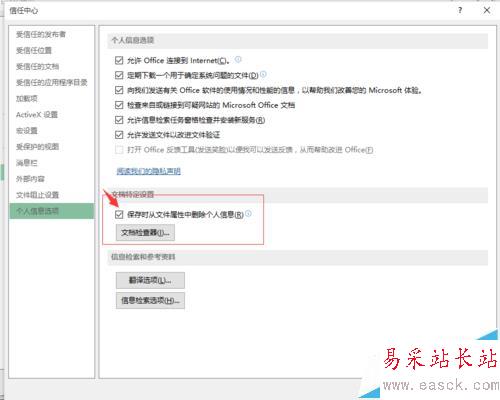500x400 pixels.
Task: Open the privacy statement link
Action: pos(149,171)
